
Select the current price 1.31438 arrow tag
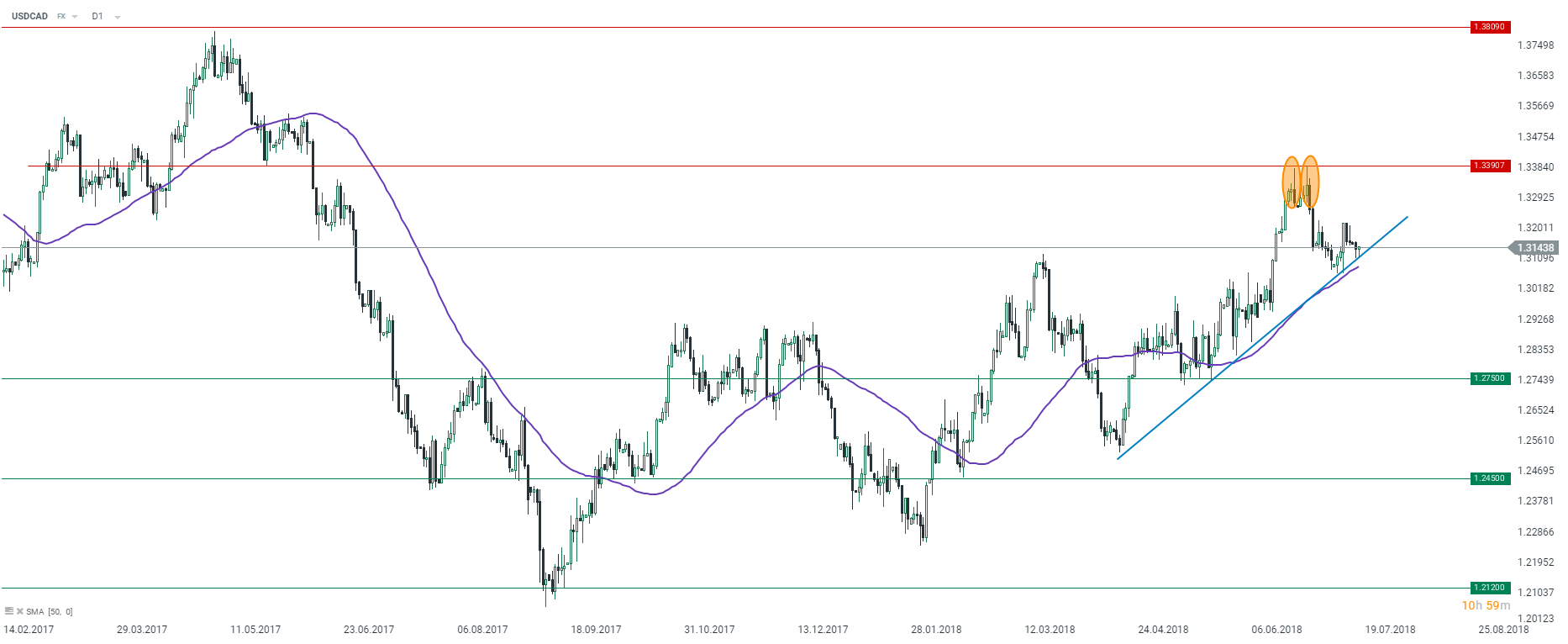click(1534, 248)
